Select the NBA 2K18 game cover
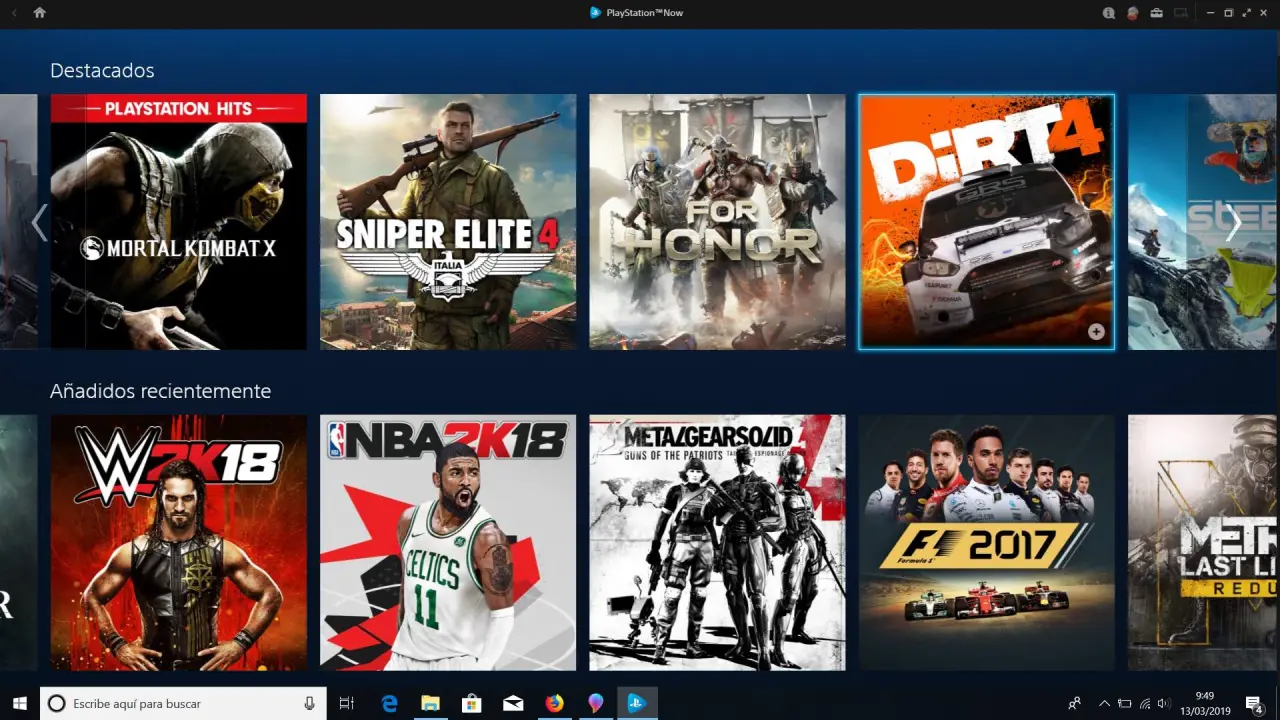 pos(448,542)
